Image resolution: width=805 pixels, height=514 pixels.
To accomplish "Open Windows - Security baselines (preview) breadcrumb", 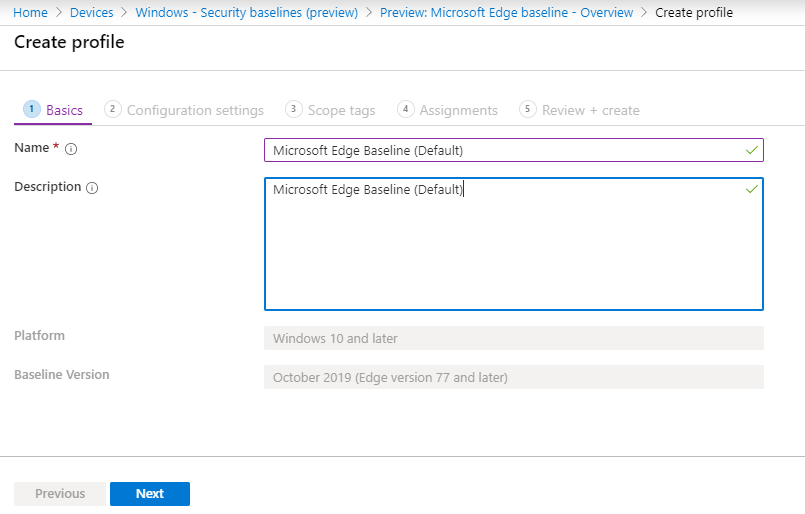I will tap(246, 12).
